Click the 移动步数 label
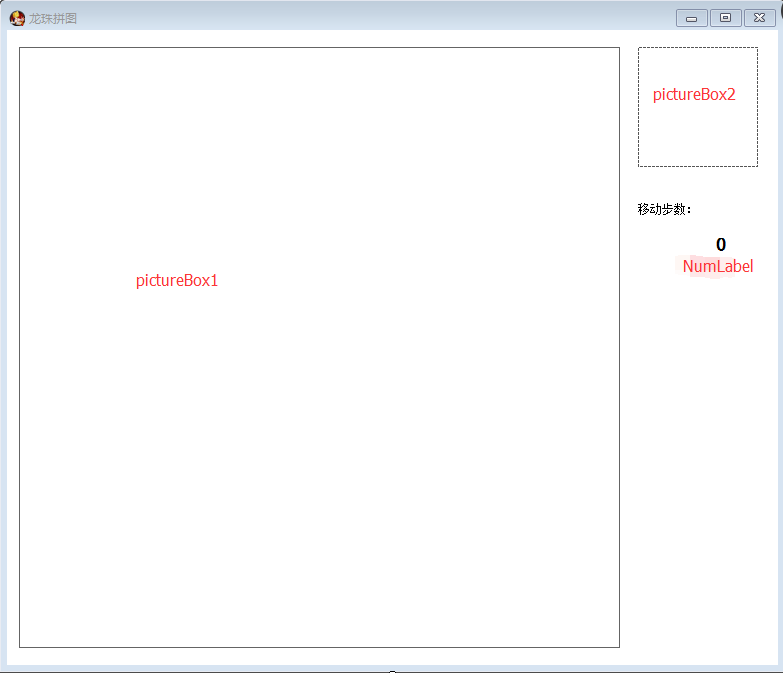This screenshot has height=673, width=783. [664, 209]
